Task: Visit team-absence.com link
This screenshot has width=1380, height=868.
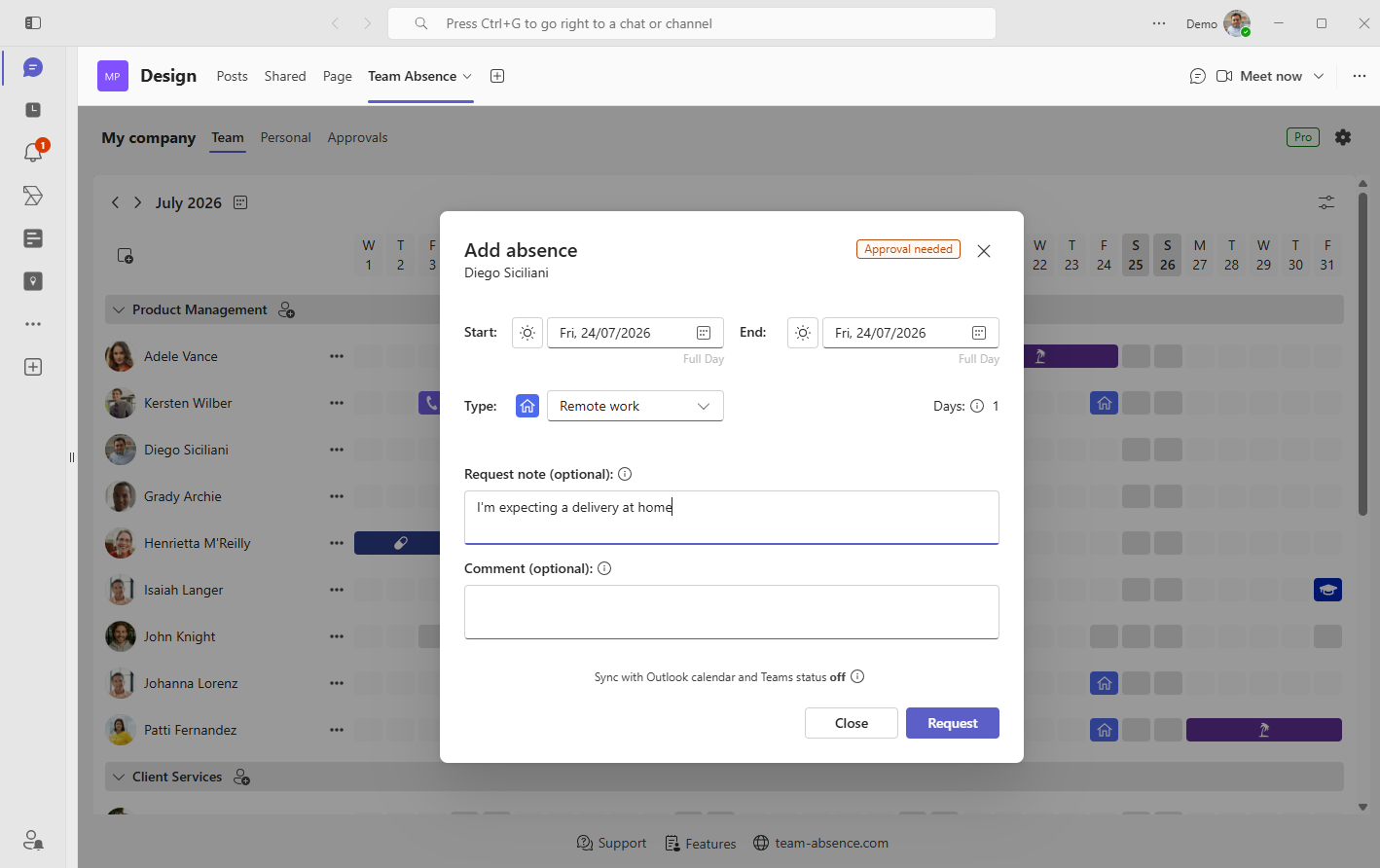Action: click(820, 843)
